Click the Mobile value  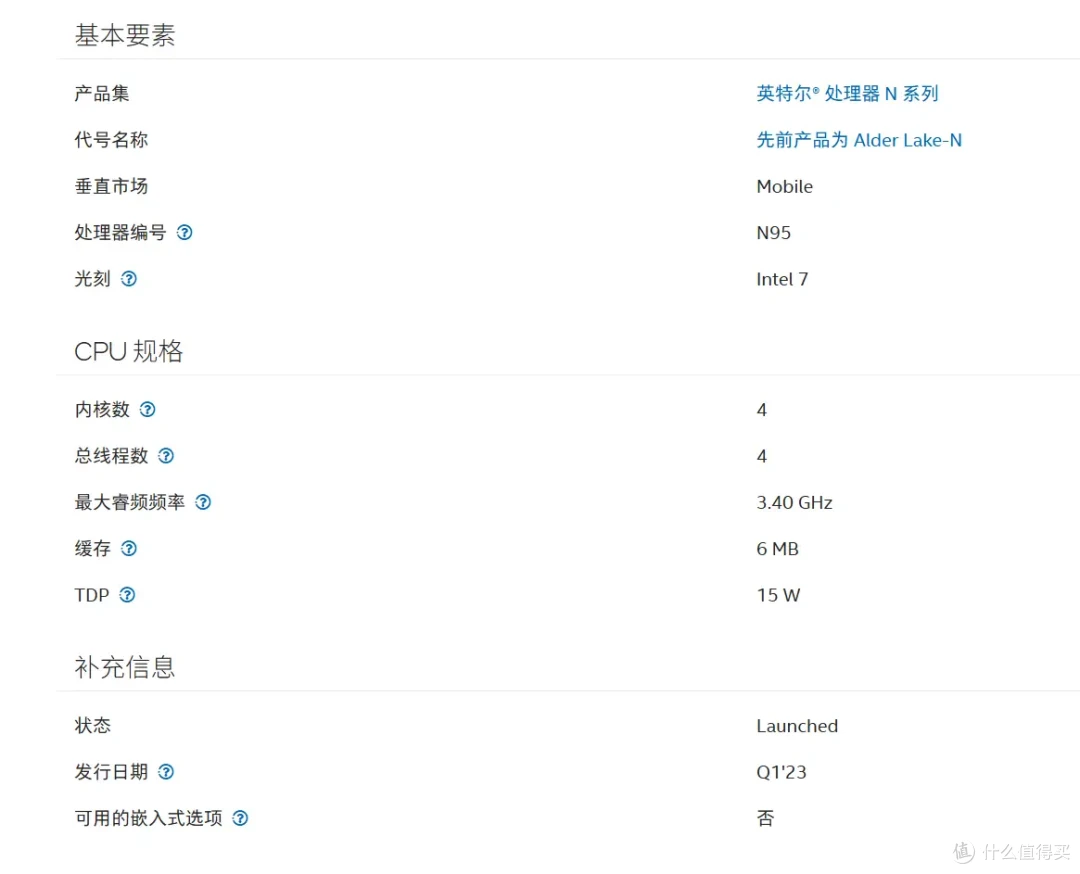785,187
